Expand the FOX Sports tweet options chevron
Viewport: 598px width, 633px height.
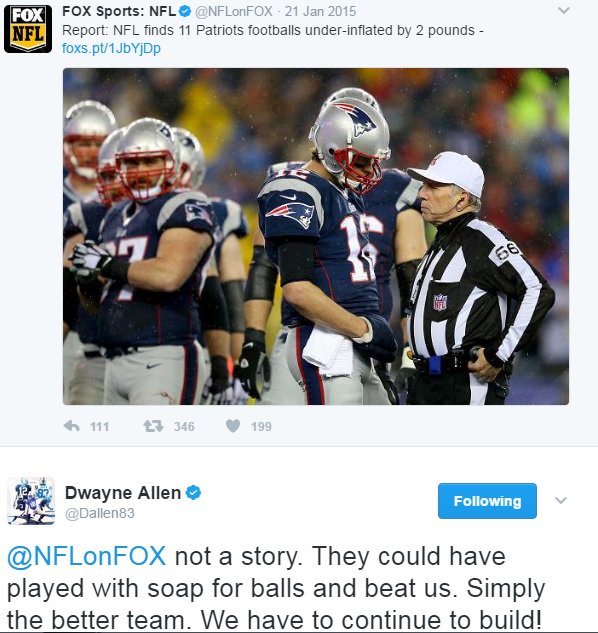click(x=564, y=11)
